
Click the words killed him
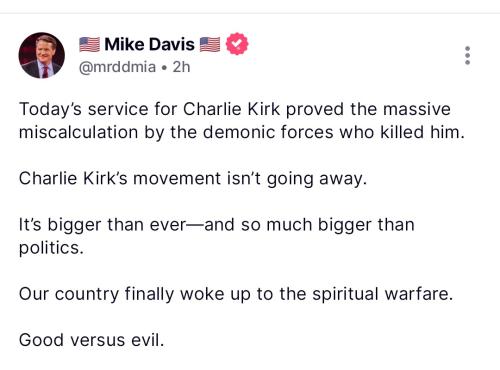click(x=422, y=132)
